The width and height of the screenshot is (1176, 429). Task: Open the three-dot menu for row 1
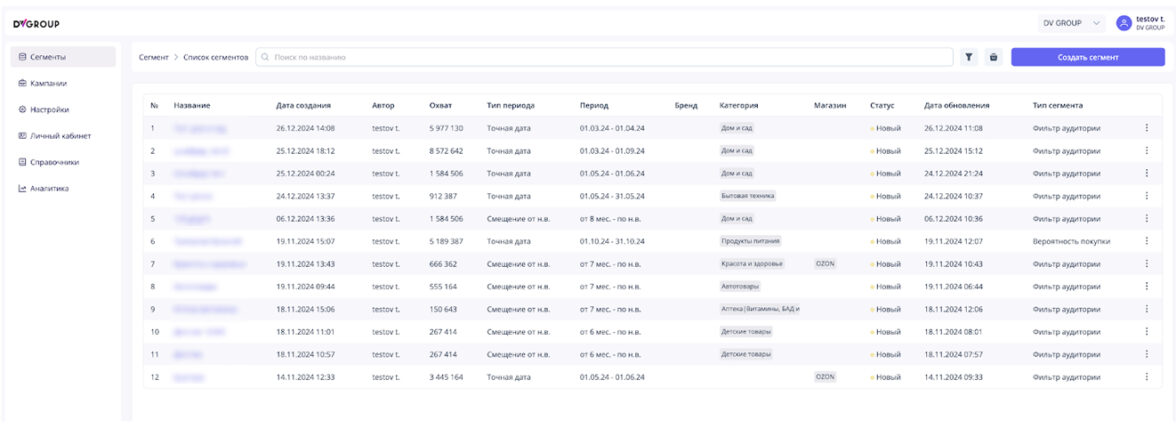[x=1146, y=128]
